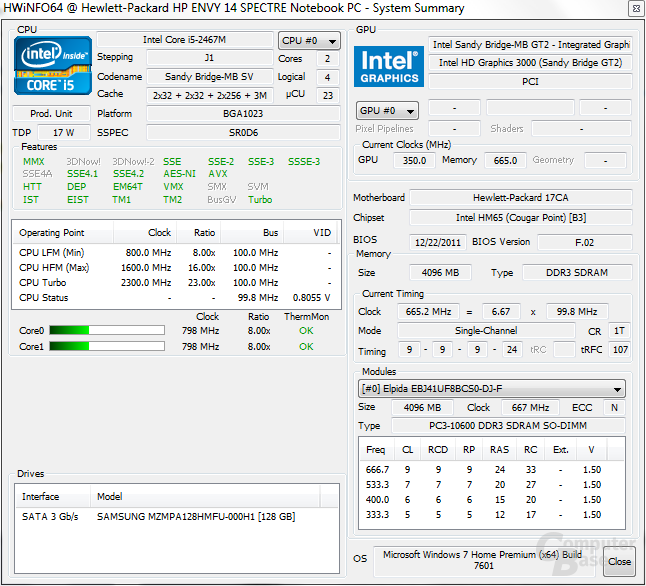Click the Core0 usage bar

point(107,330)
